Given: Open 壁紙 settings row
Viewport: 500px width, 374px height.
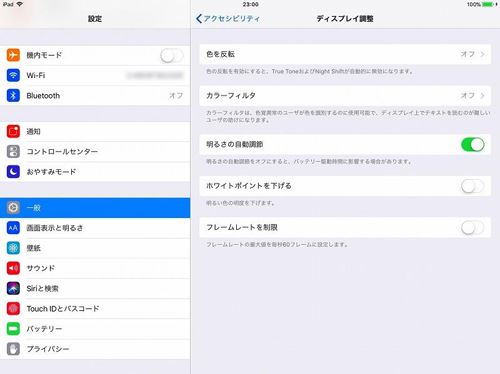Looking at the screenshot, I should tap(95, 248).
